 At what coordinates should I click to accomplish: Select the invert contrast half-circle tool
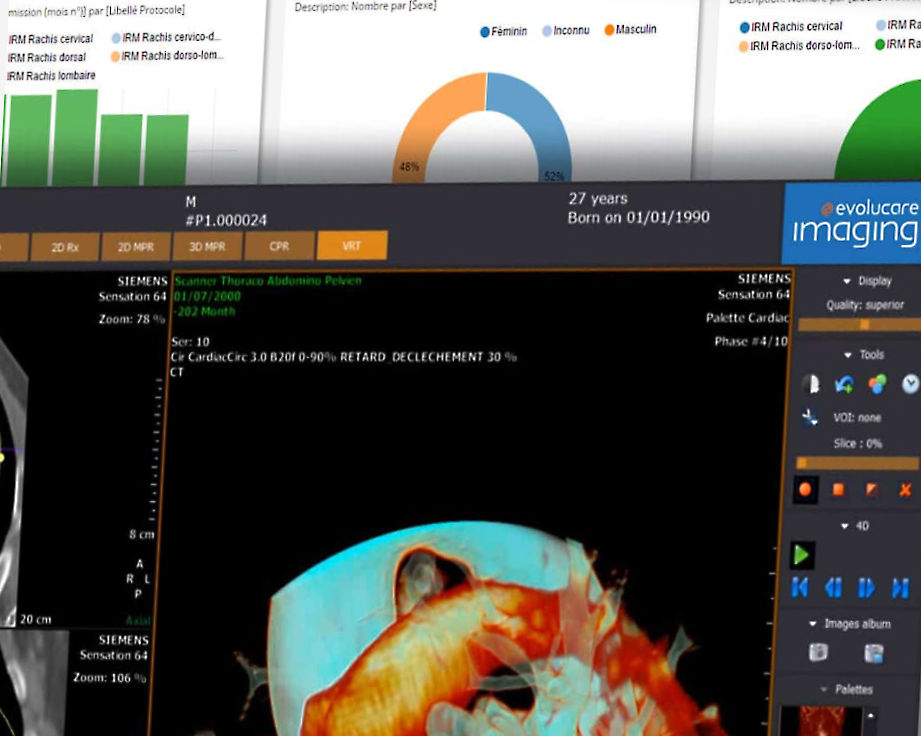pyautogui.click(x=812, y=384)
